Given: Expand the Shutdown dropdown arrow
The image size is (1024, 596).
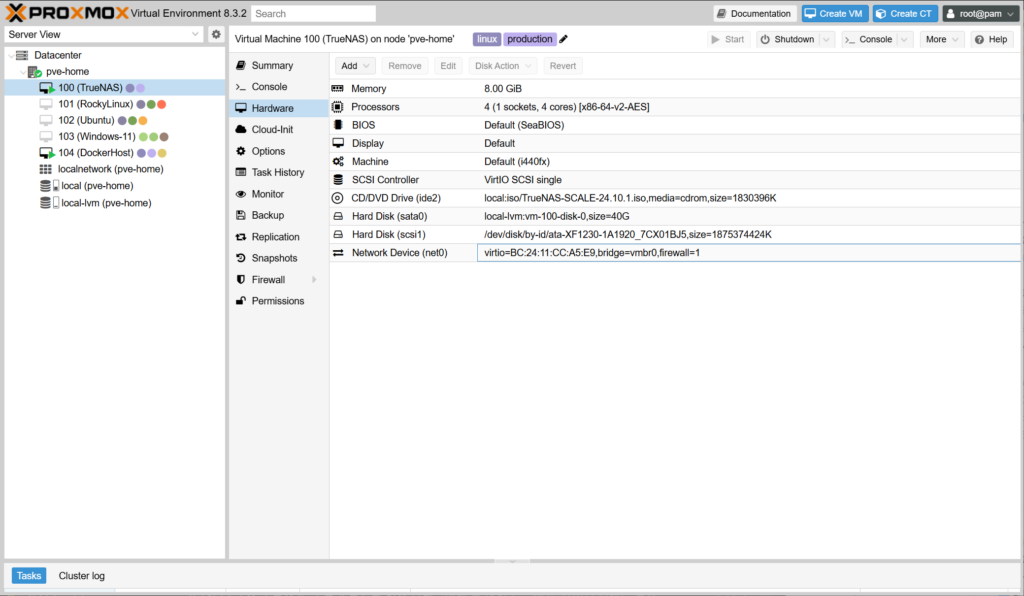Looking at the screenshot, I should [x=826, y=39].
